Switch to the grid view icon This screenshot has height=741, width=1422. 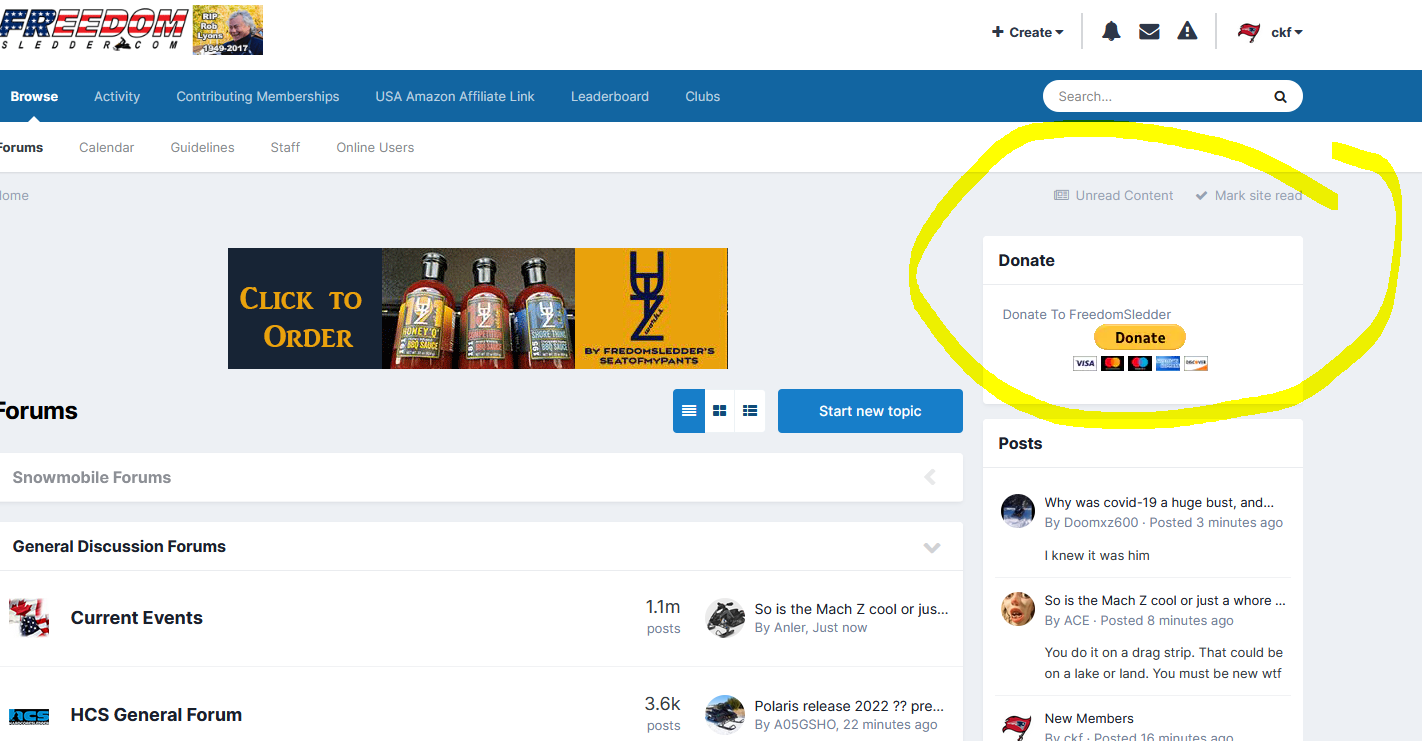(x=719, y=411)
